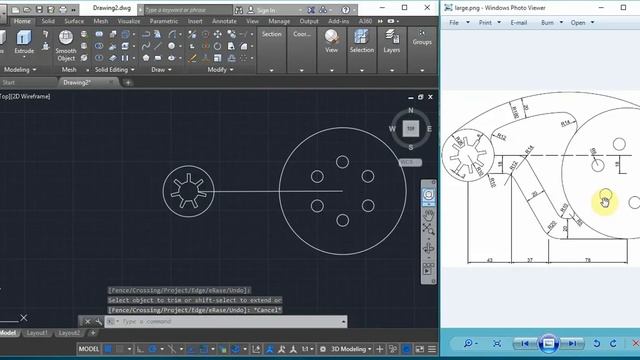Select the Polysolid tool above Presspull
The height and width of the screenshot is (360, 640).
click(46, 34)
